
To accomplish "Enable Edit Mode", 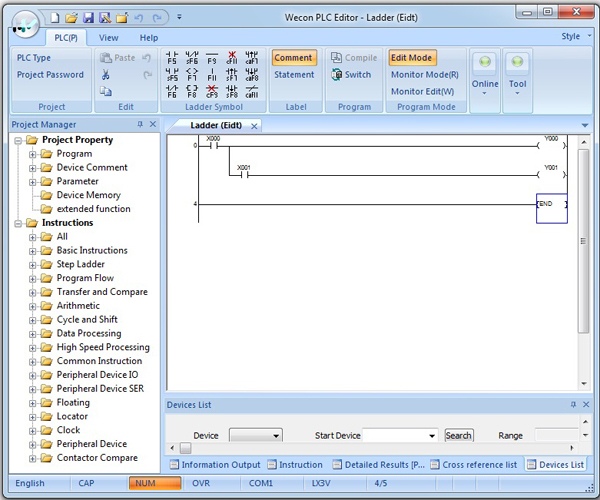I will (412, 58).
